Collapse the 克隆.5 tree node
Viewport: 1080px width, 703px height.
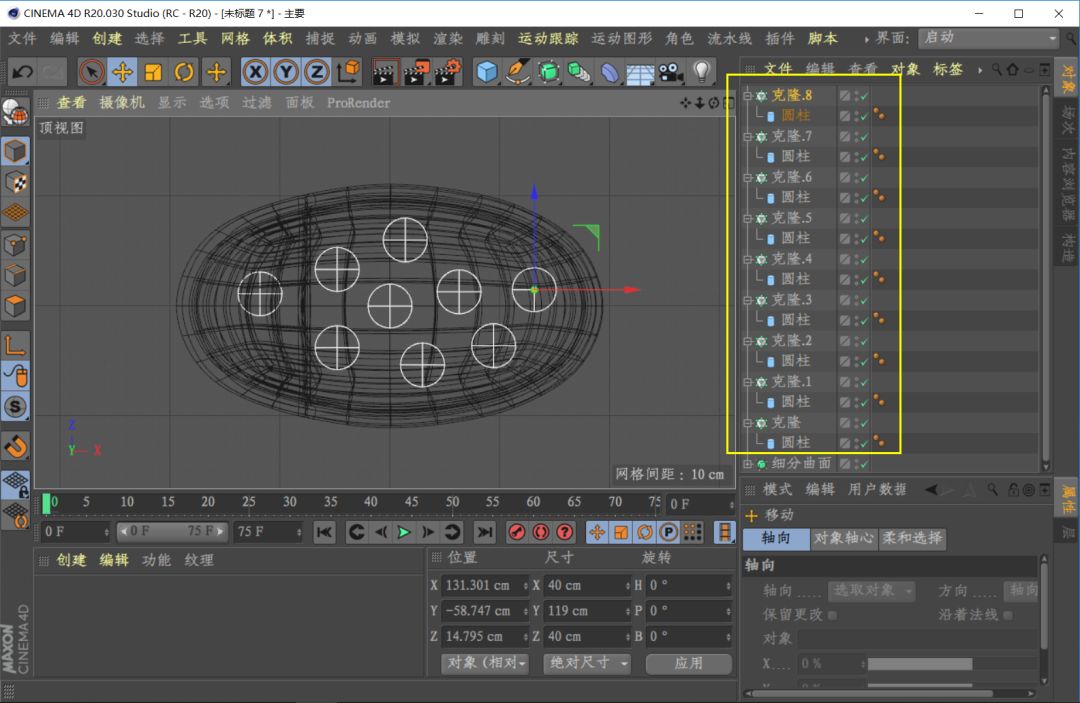[747, 218]
